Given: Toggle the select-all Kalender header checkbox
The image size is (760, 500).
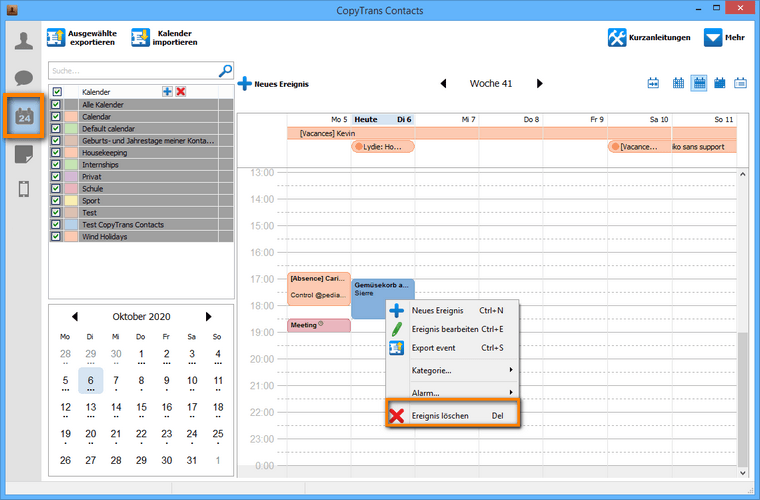Looking at the screenshot, I should [x=57, y=92].
